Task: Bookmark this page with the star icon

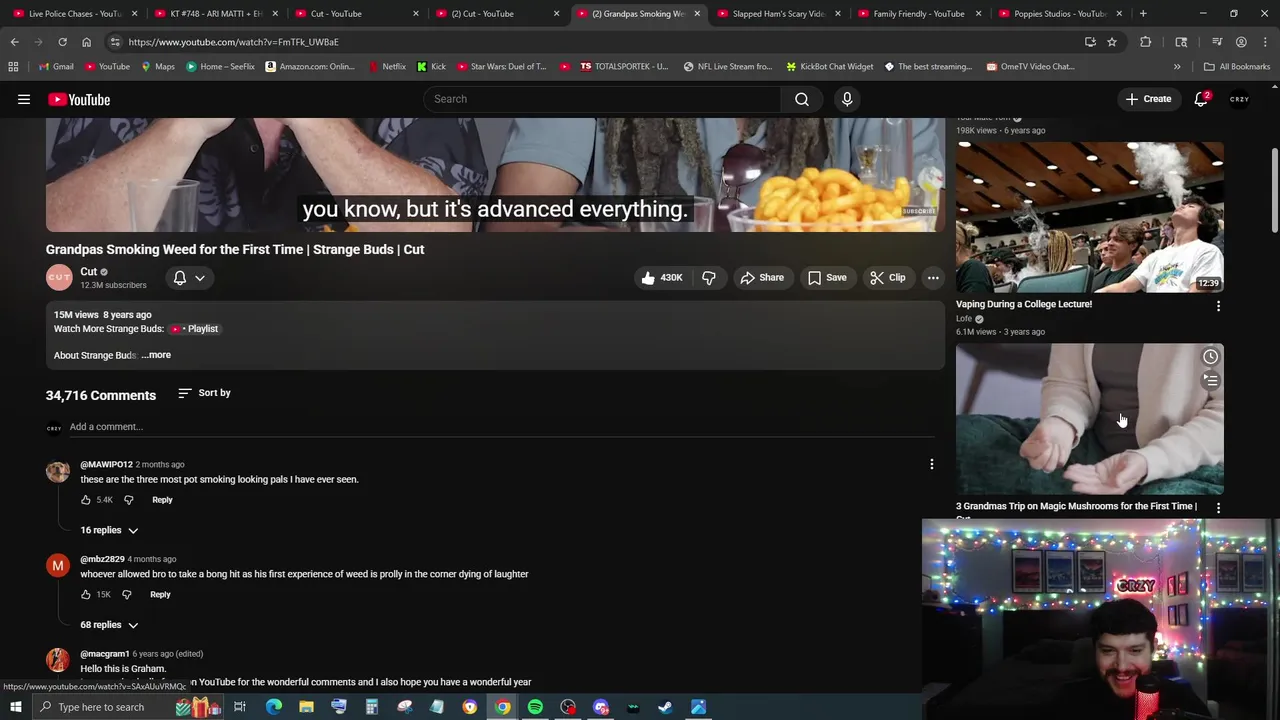Action: 1111,42
